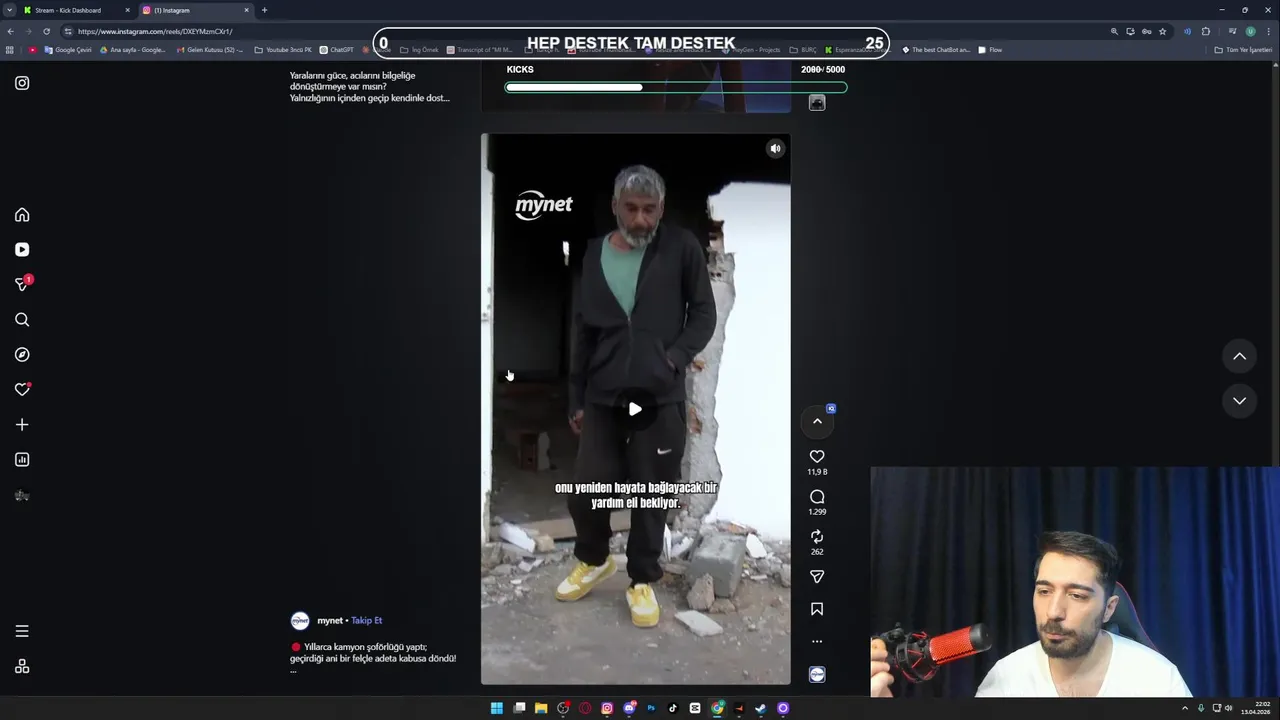This screenshot has height=720, width=1280.
Task: Create new post with plus icon
Action: pos(22,425)
